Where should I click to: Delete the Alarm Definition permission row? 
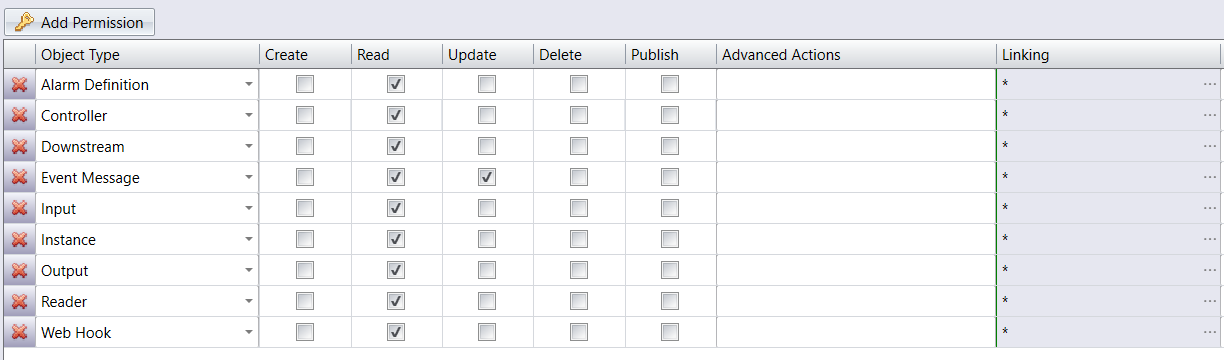click(x=19, y=85)
